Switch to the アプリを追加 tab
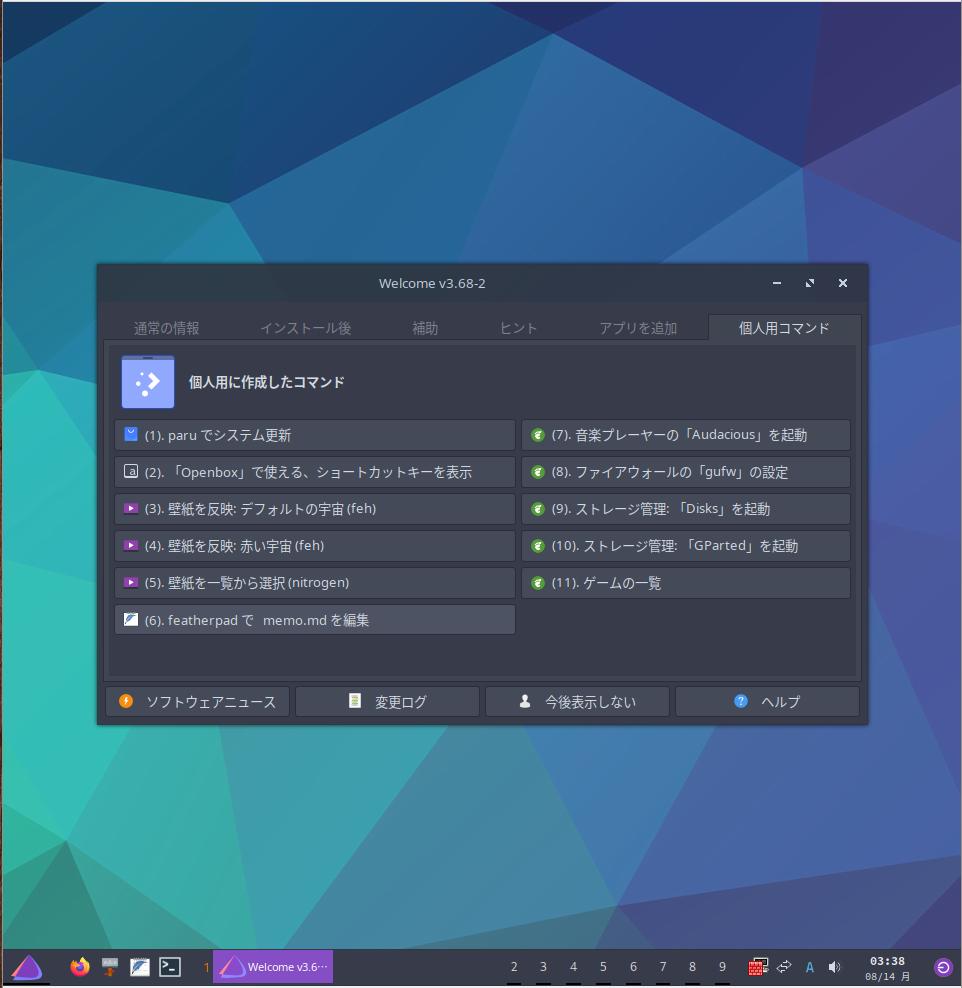Viewport: 962px width, 988px height. [x=638, y=328]
